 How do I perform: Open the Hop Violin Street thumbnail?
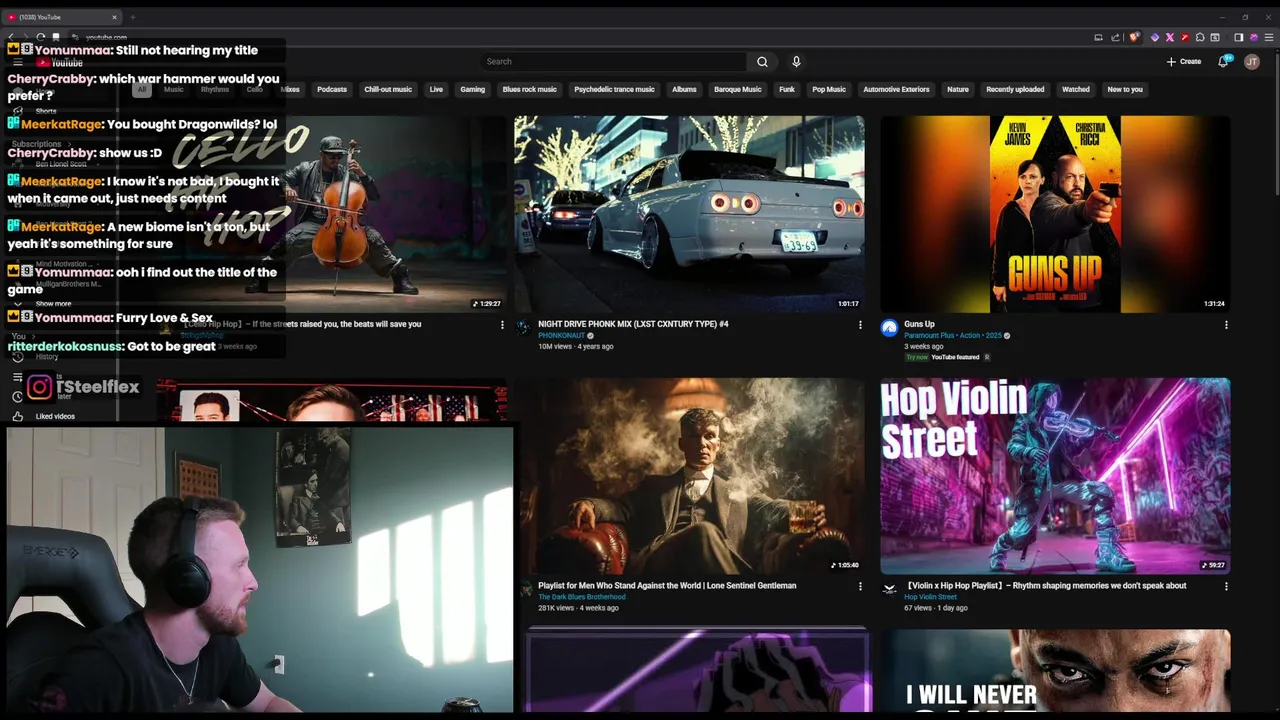point(1055,476)
